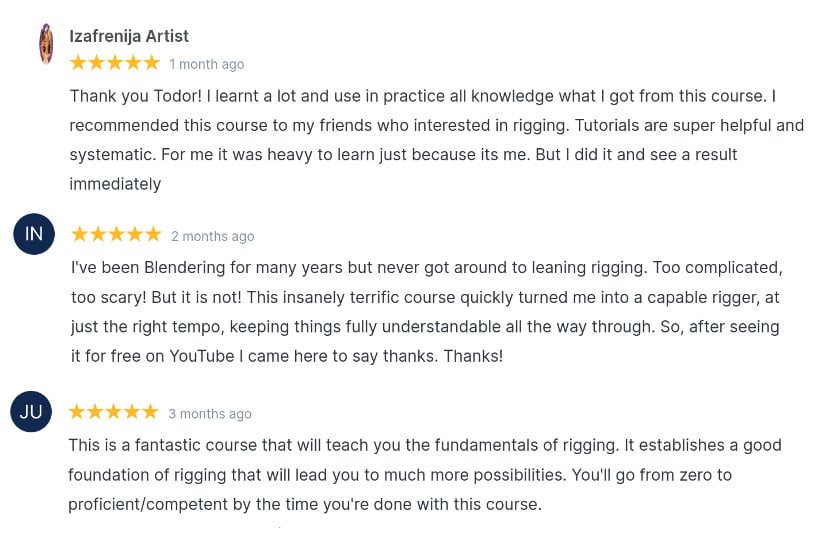Click the five-star rating on IN's review
Viewport: 832px width, 550px height.
click(116, 235)
